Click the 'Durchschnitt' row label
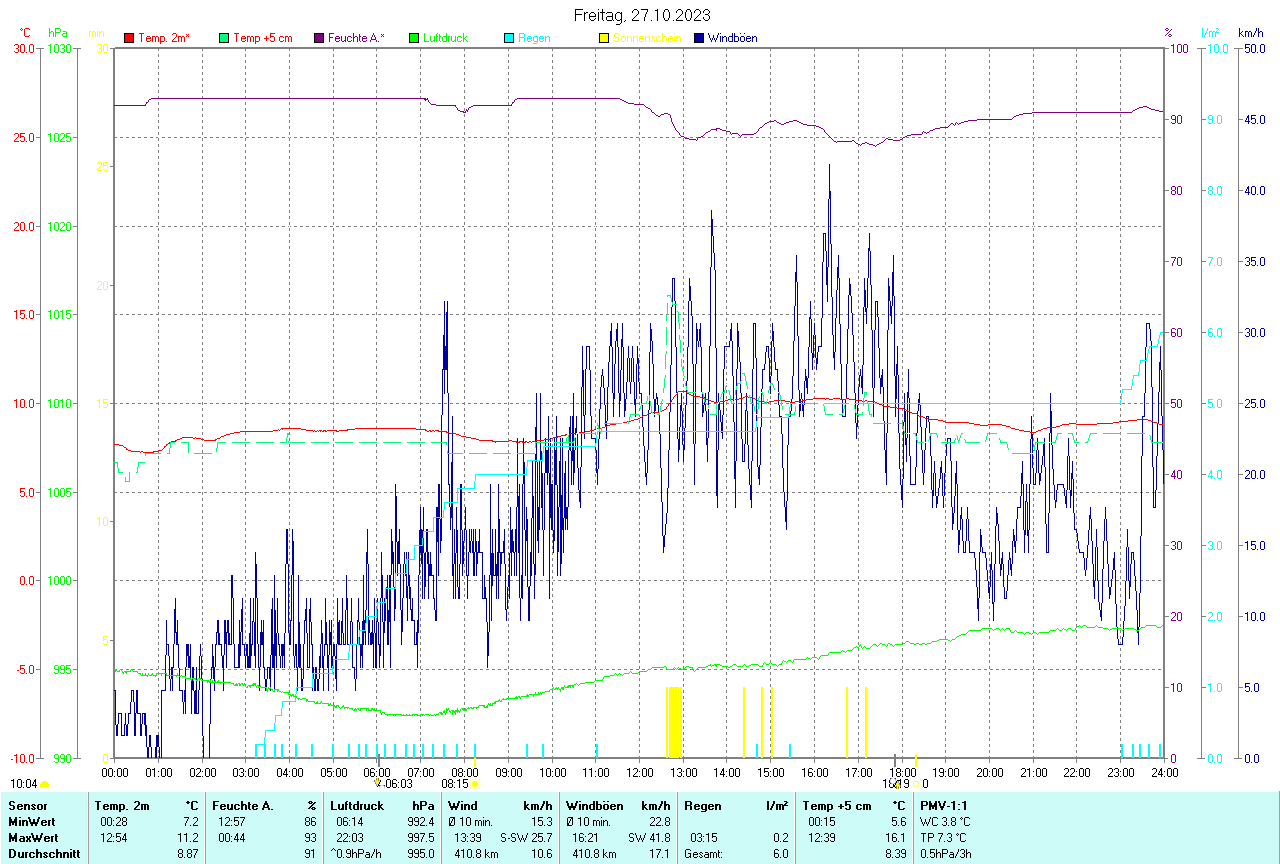 pyautogui.click(x=42, y=854)
